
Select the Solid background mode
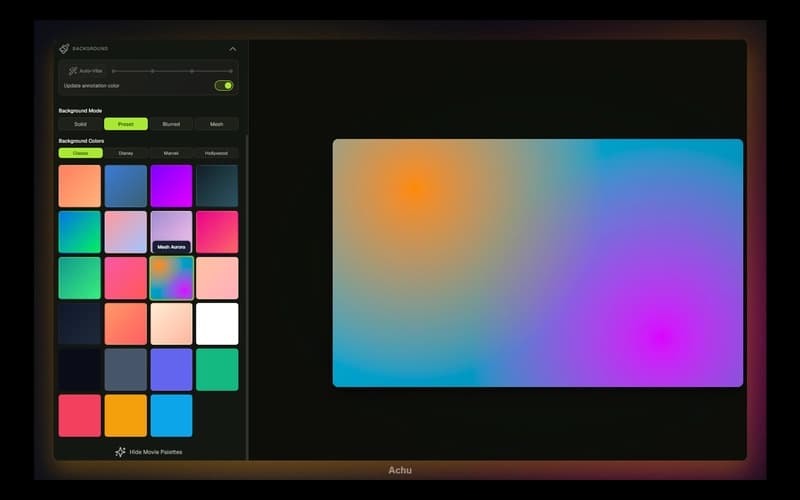click(x=81, y=124)
